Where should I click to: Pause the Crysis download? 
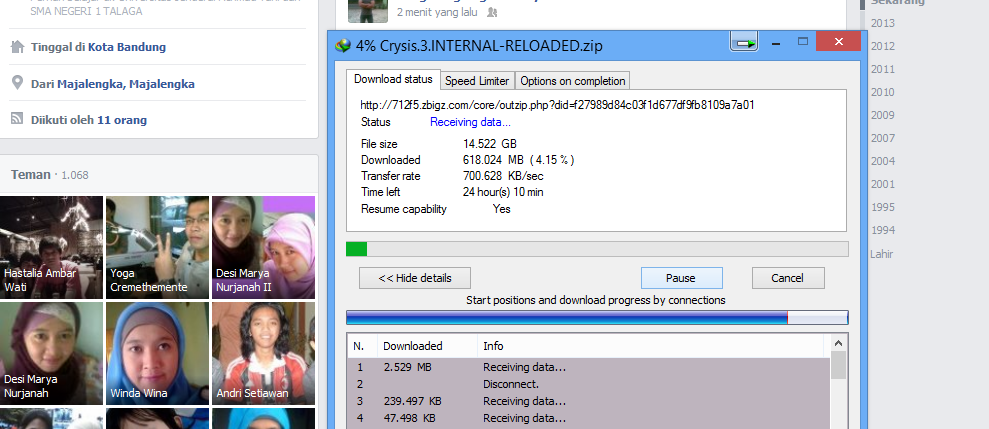coord(681,278)
